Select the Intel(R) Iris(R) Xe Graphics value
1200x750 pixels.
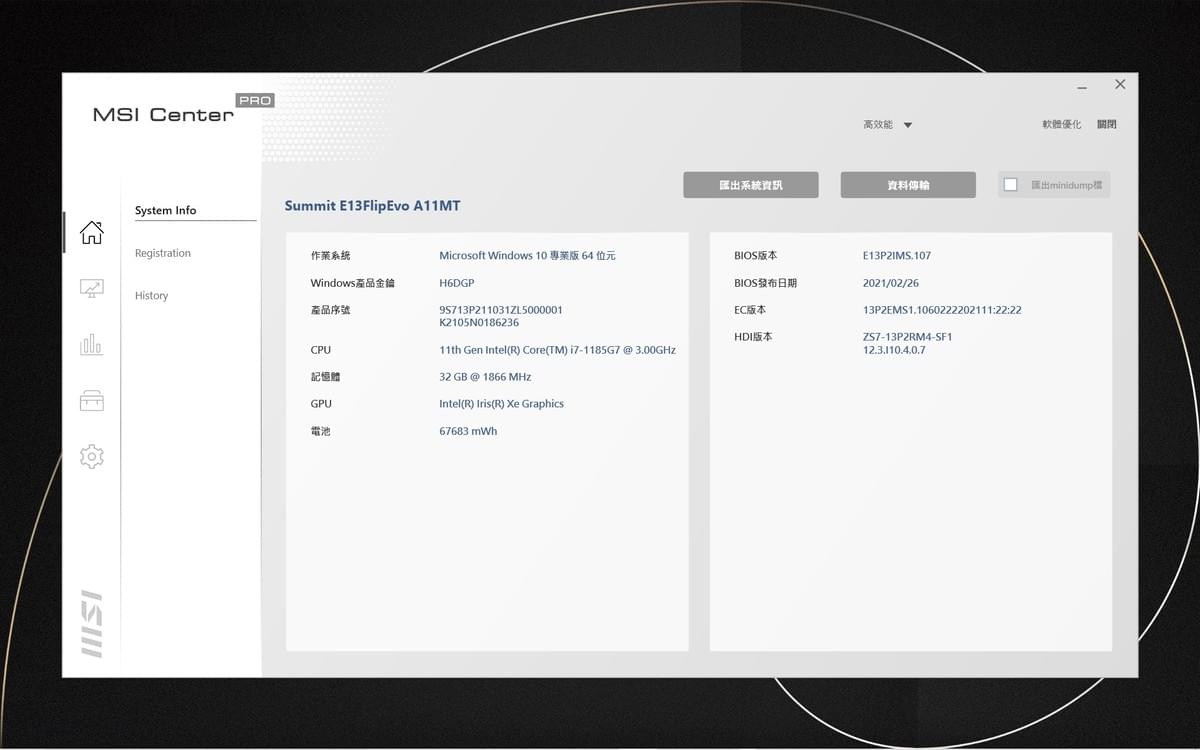[x=501, y=404]
